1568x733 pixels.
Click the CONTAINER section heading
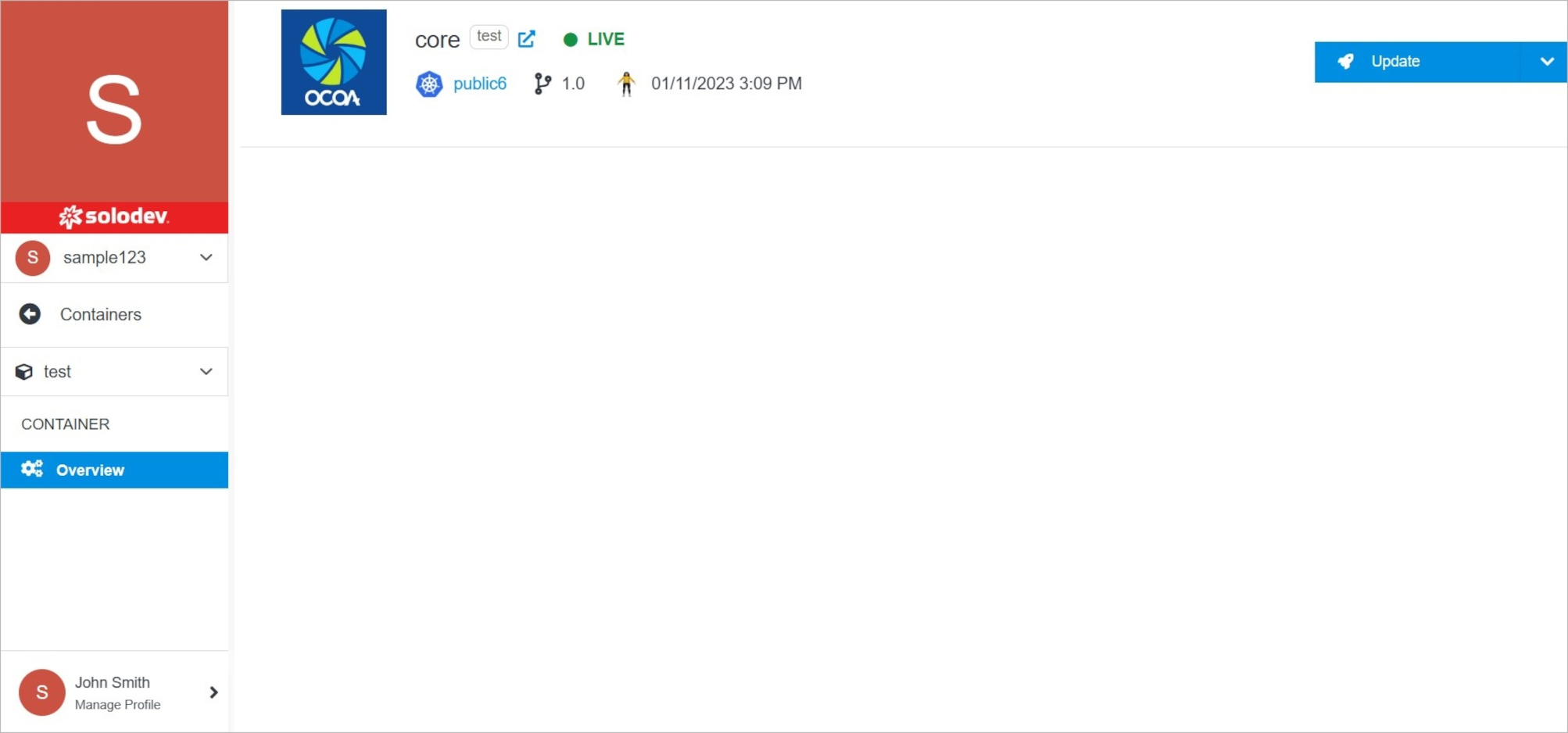(x=66, y=424)
